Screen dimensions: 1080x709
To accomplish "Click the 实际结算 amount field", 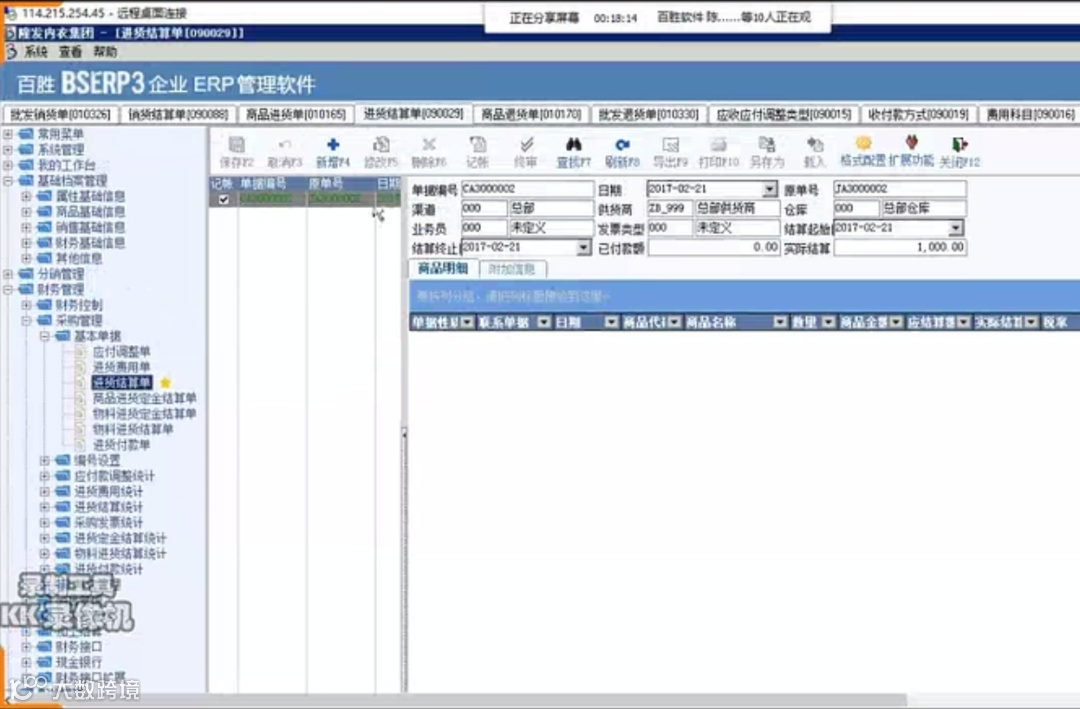I will point(900,247).
